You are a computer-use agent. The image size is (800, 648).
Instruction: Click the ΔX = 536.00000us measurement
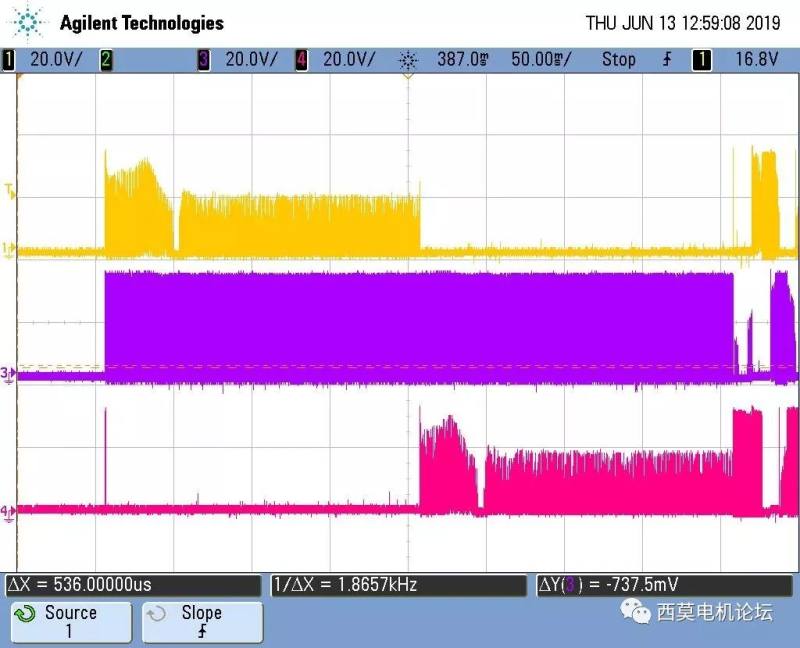(x=80, y=585)
